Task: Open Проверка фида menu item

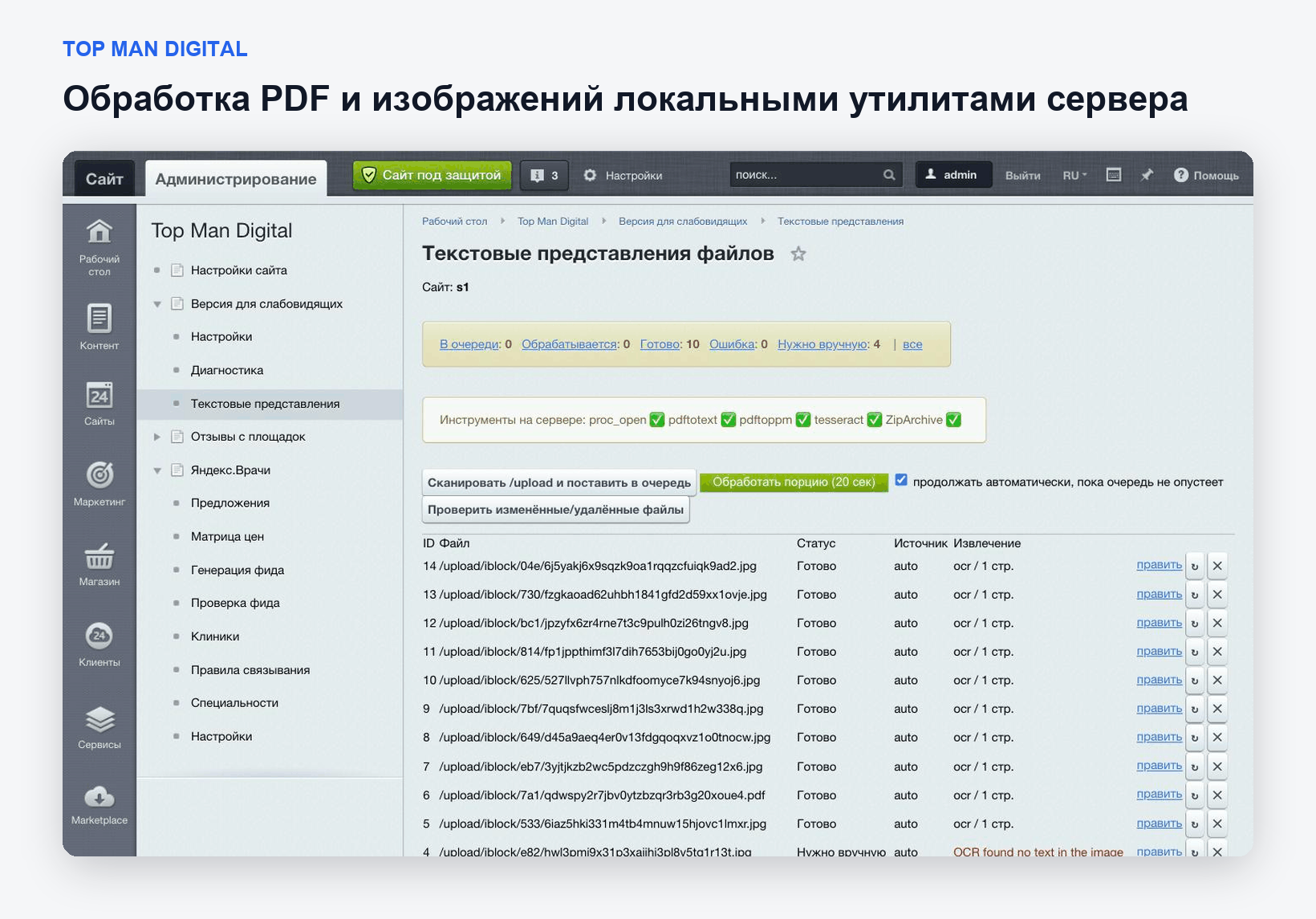Action: tap(235, 603)
